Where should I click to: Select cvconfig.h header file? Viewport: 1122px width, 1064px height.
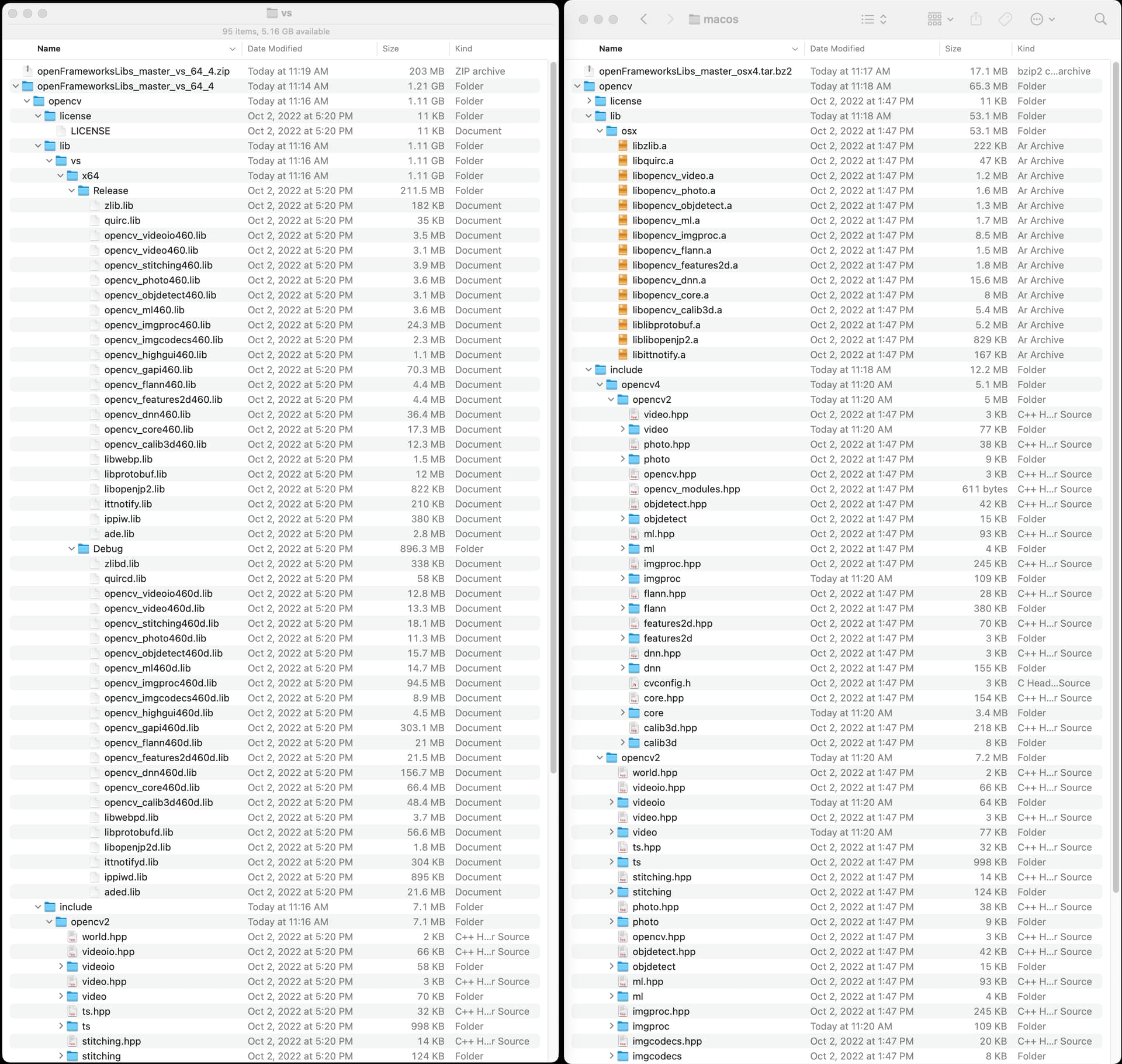coord(666,683)
